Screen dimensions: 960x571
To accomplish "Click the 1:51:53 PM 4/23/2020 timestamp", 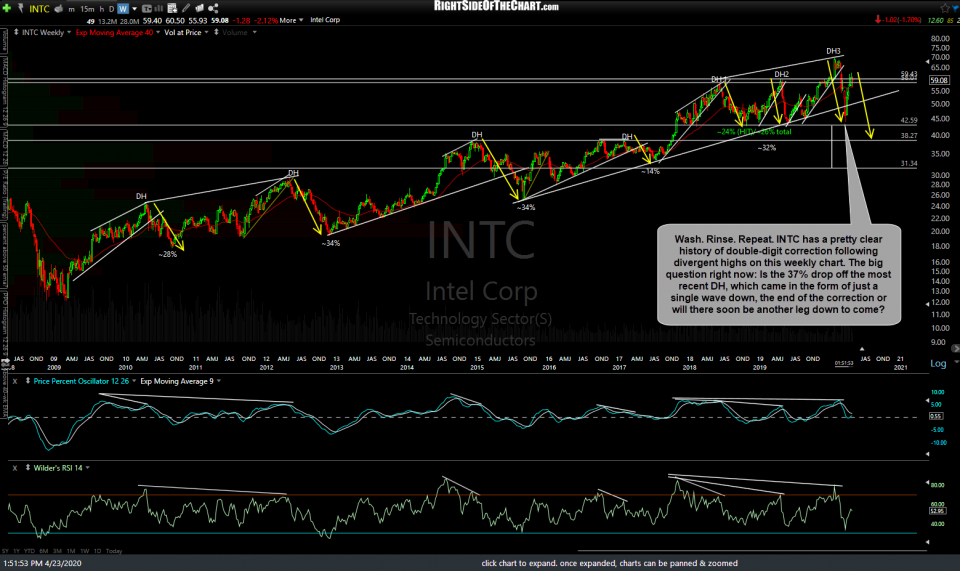I will 42,563.
